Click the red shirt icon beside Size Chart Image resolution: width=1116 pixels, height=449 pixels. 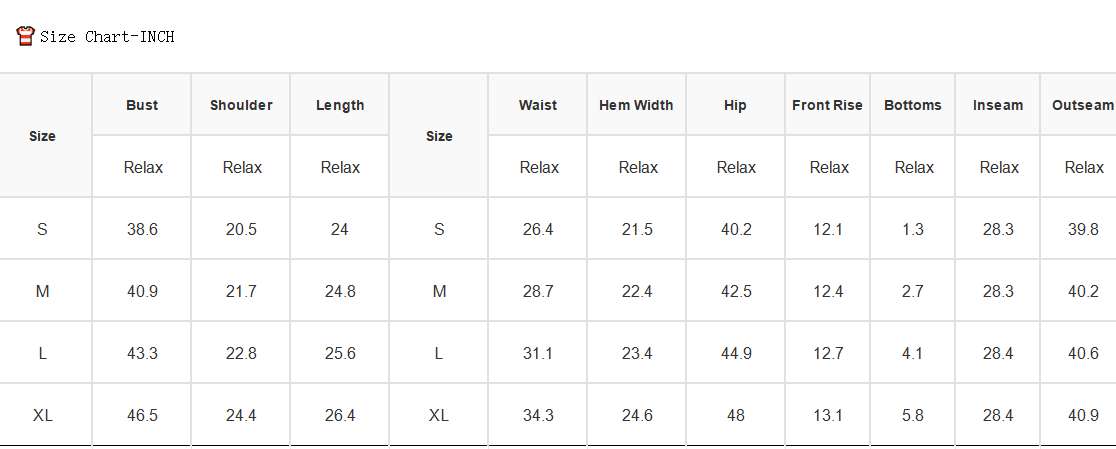click(x=25, y=36)
